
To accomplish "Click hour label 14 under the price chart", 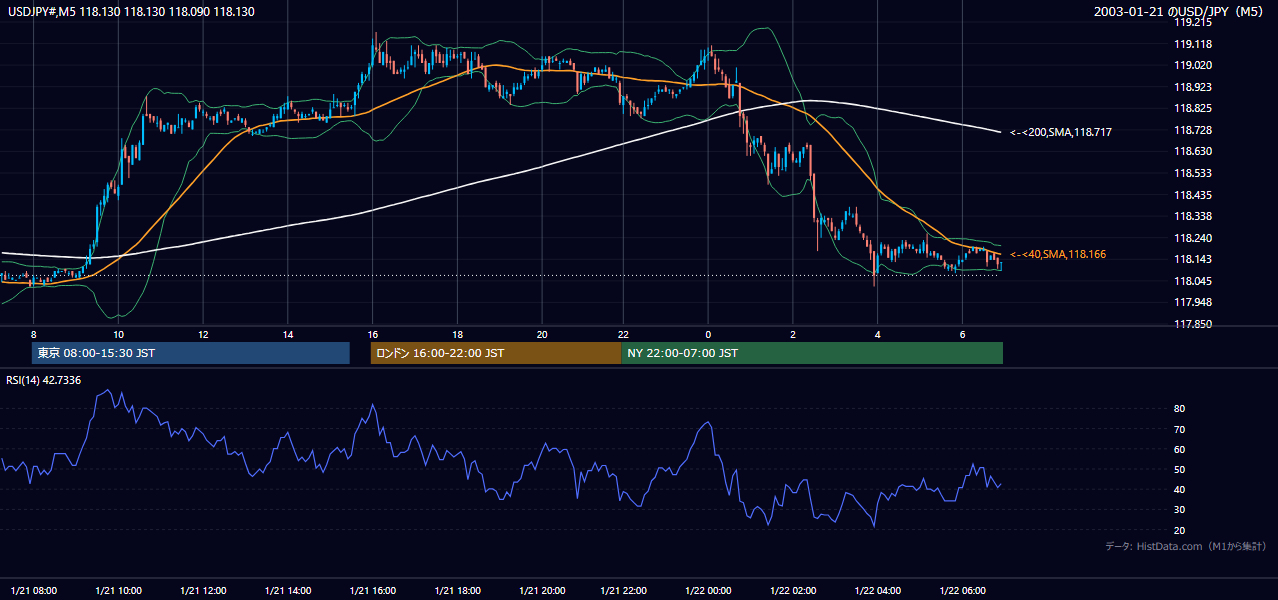I will click(x=287, y=334).
